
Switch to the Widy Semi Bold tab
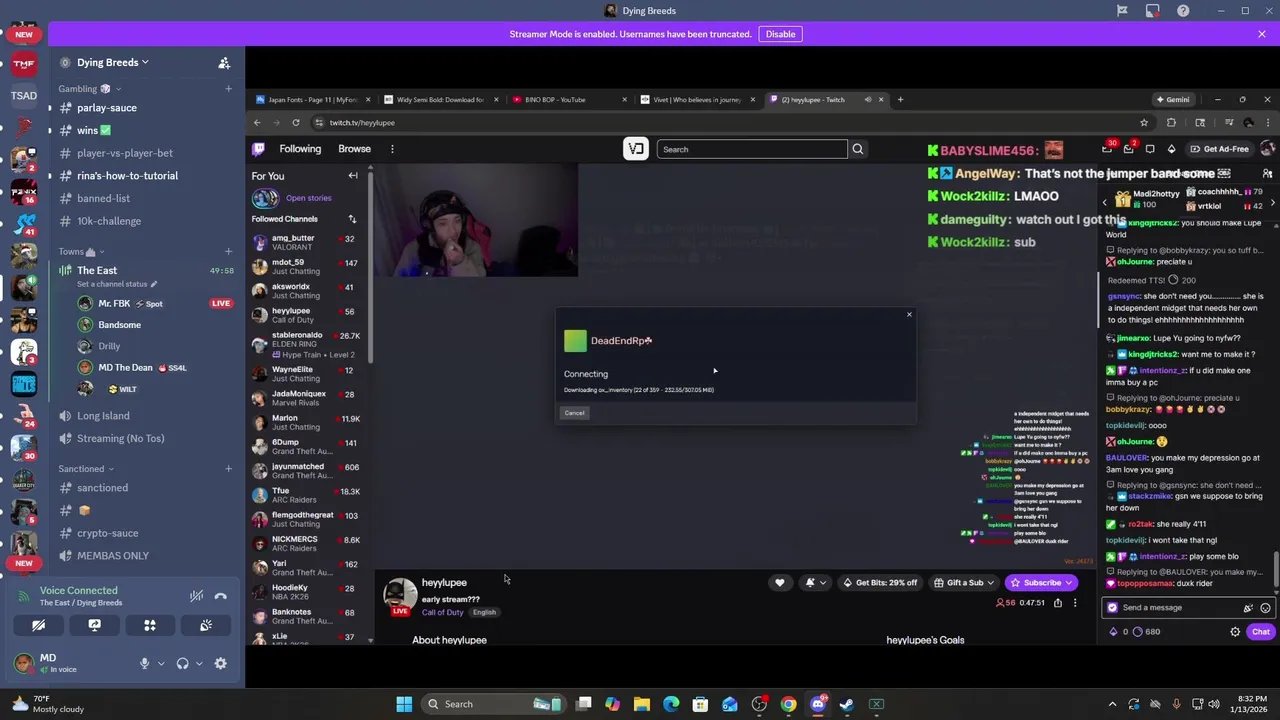[x=441, y=99]
